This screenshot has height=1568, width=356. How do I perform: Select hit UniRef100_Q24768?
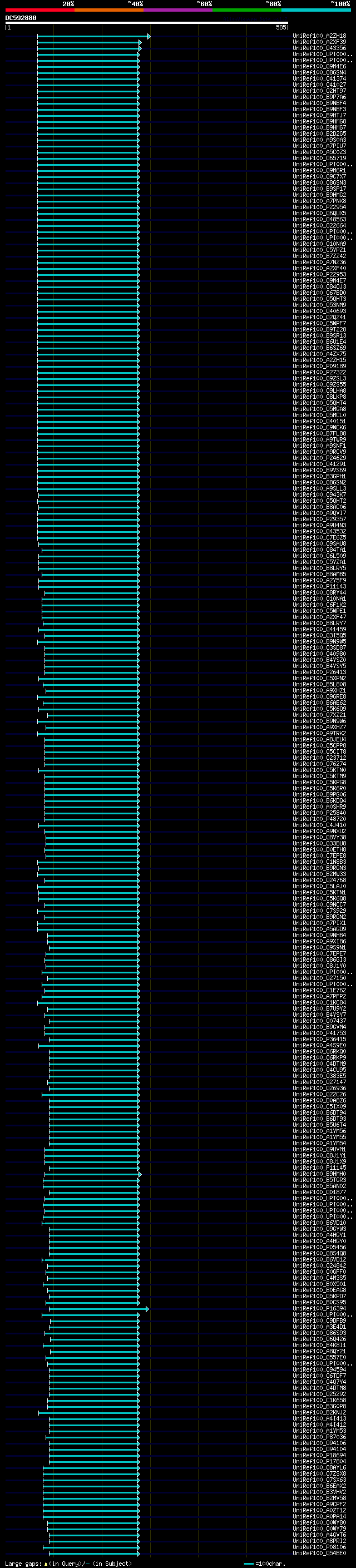pos(319,880)
